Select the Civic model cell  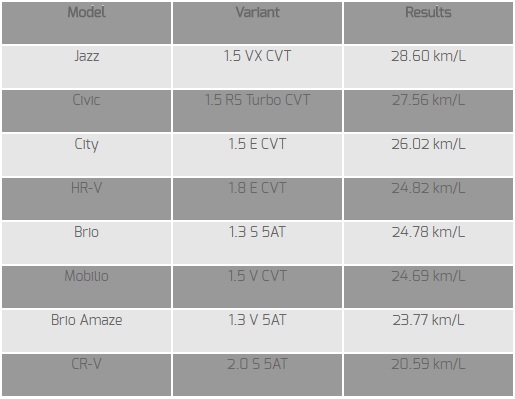pos(86,111)
